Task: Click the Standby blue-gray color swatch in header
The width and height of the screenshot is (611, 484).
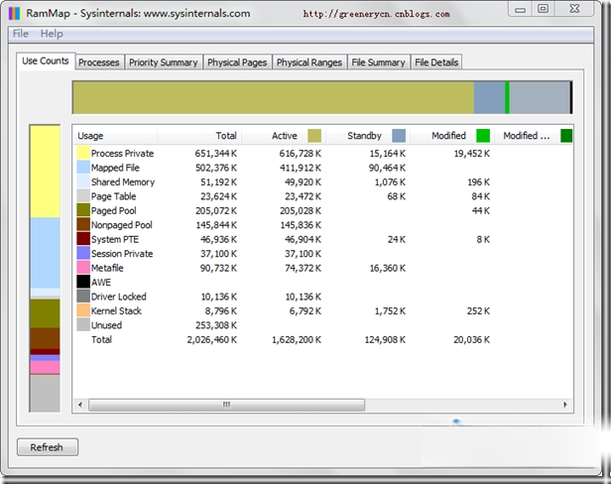Action: (399, 136)
